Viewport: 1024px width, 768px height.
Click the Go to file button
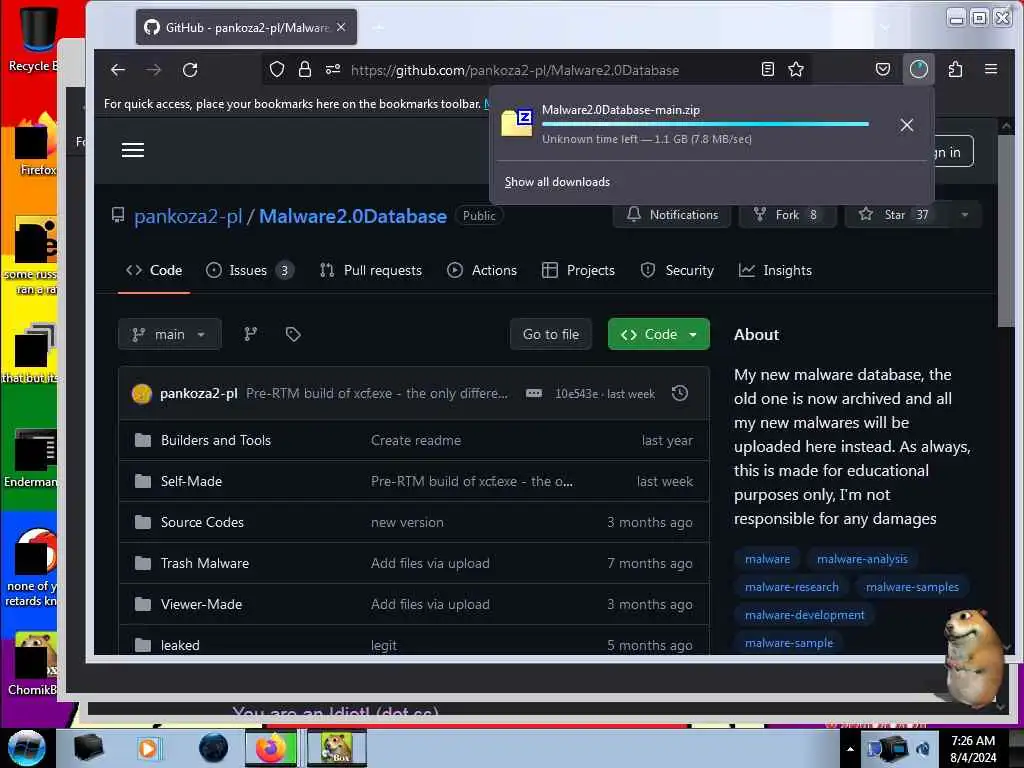551,334
